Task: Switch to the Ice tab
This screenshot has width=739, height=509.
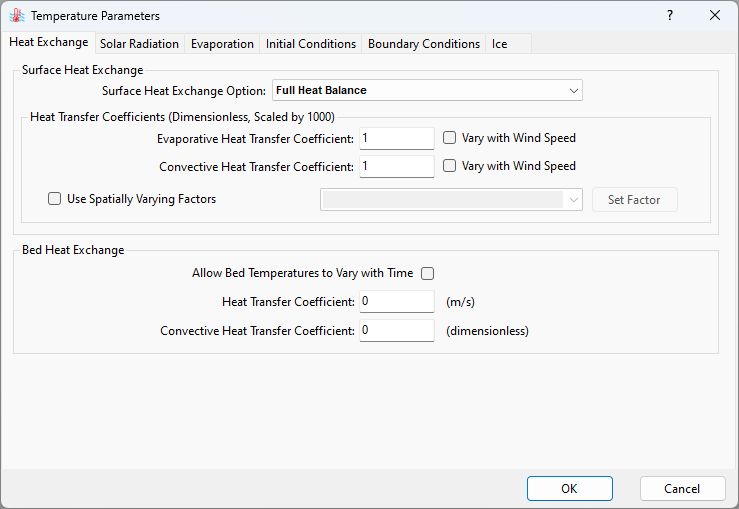Action: click(x=499, y=44)
